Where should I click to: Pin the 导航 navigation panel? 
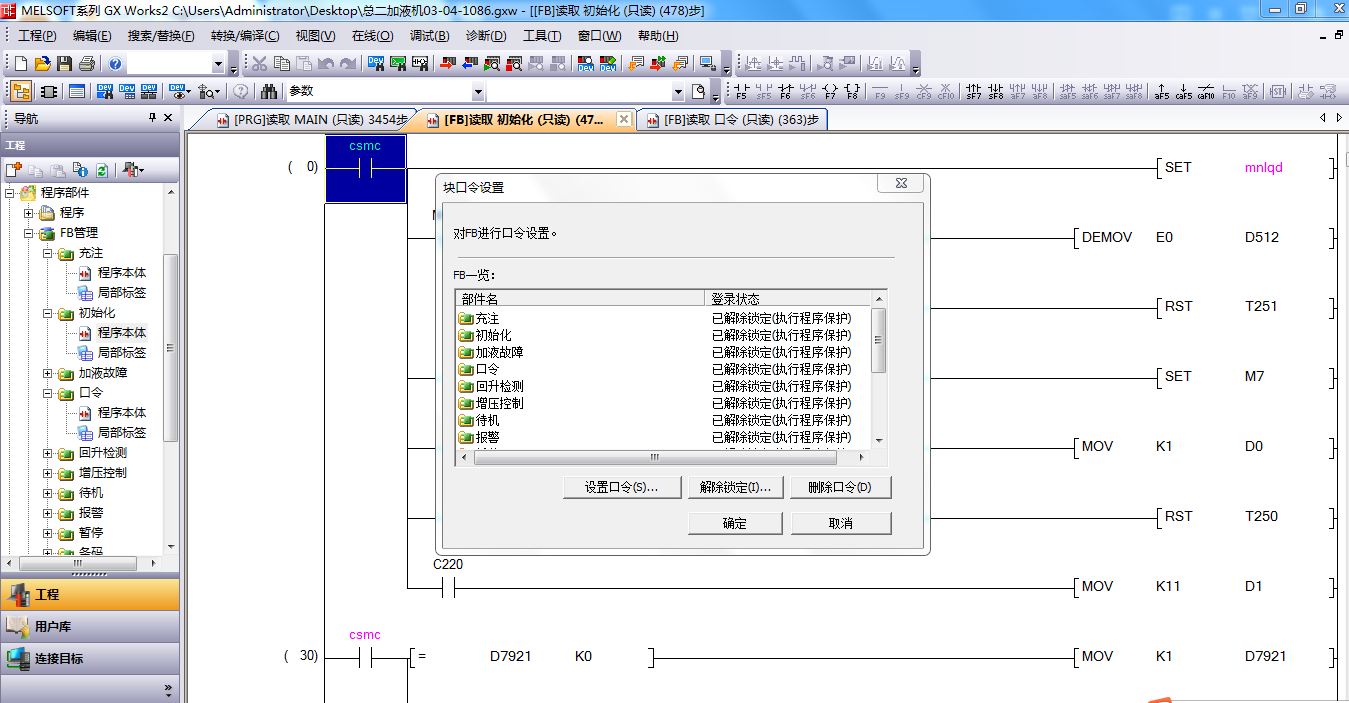click(x=152, y=118)
